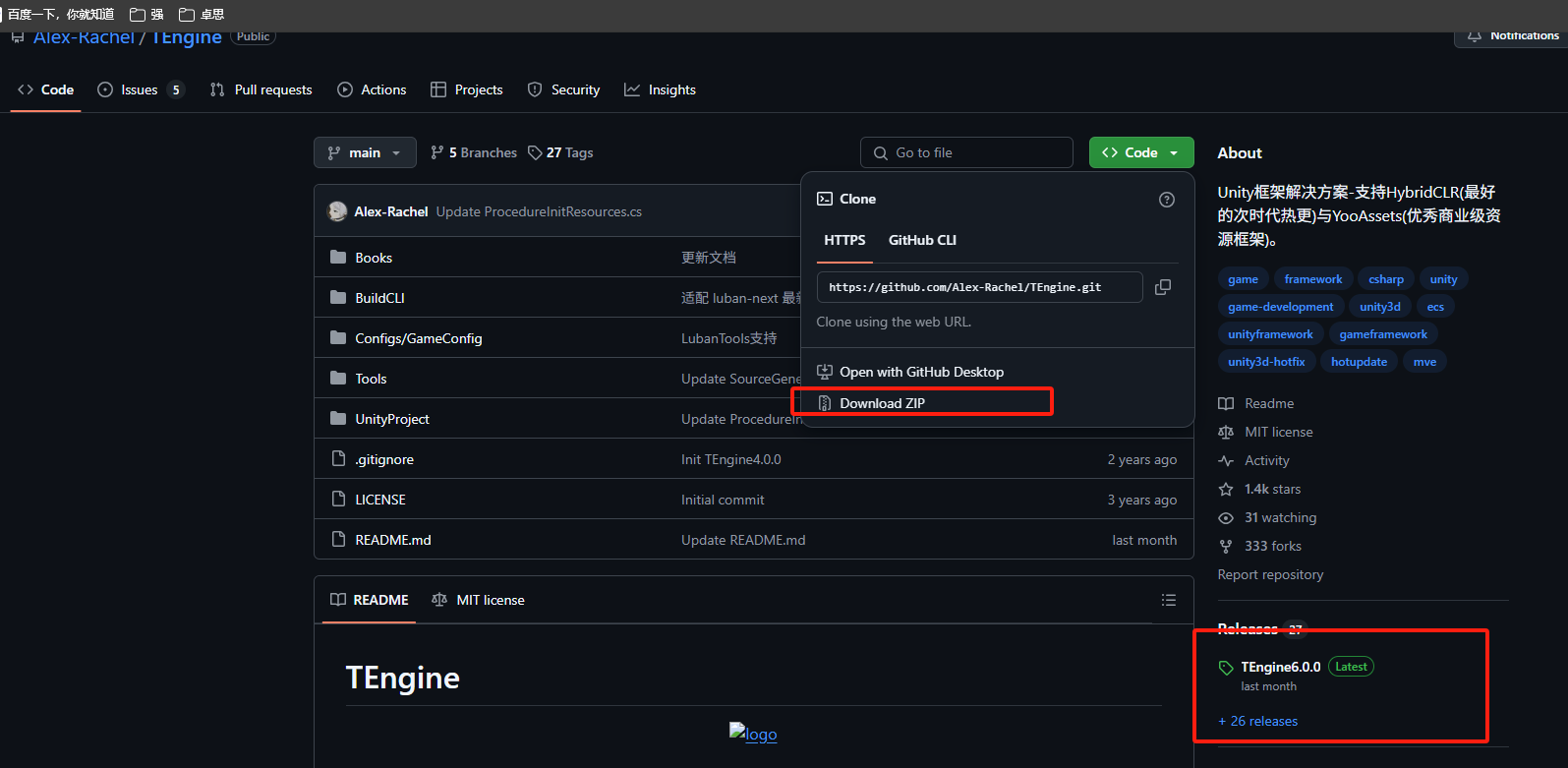This screenshot has width=1568, height=768.
Task: Open the README outline list icon
Action: tap(1169, 600)
